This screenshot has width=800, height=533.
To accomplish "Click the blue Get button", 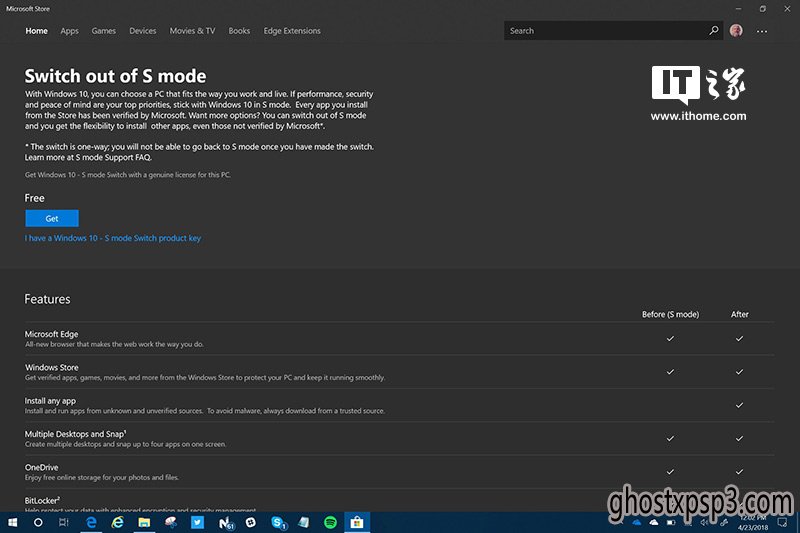I will (52, 218).
